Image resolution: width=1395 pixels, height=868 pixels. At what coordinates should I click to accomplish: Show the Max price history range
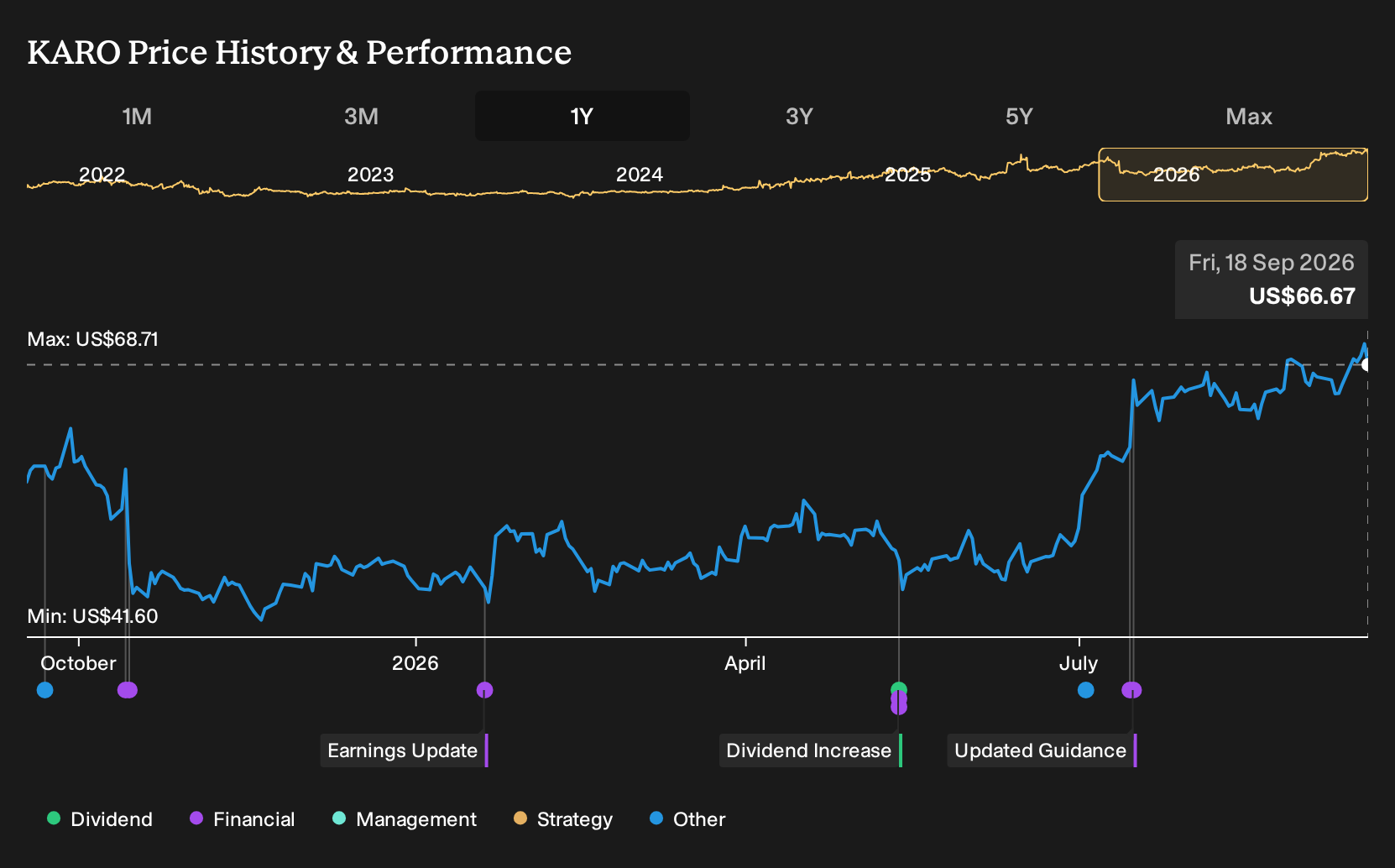point(1249,116)
